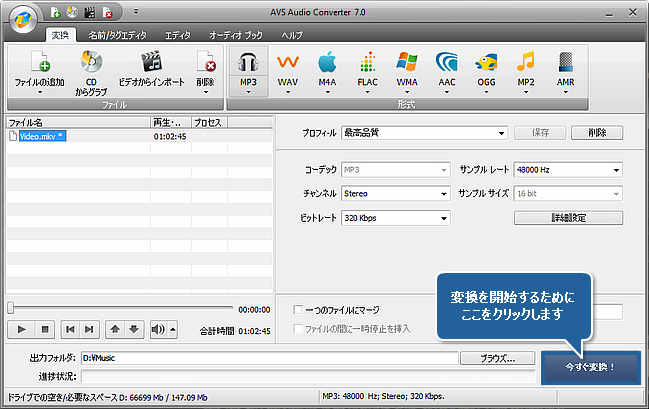Click the ファイルの追加 (Add File) icon
The image size is (649, 409).
[40, 62]
